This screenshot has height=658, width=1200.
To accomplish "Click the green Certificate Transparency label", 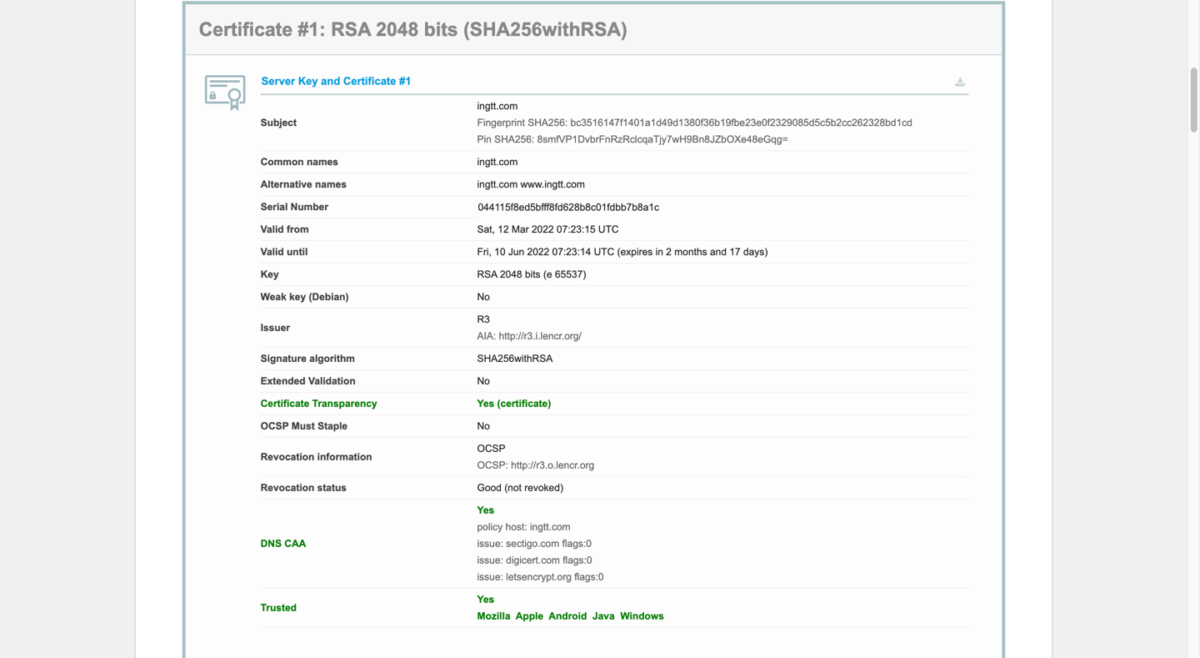I will pos(319,404).
